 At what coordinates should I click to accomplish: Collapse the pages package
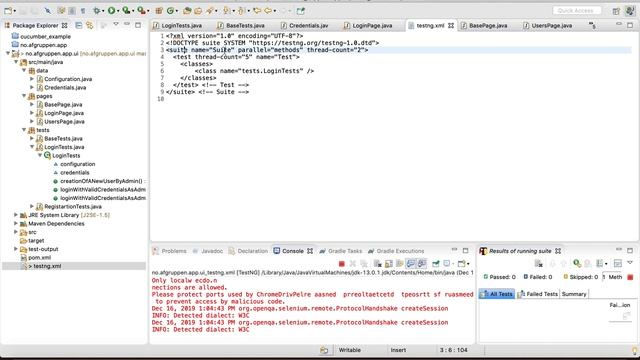24,96
